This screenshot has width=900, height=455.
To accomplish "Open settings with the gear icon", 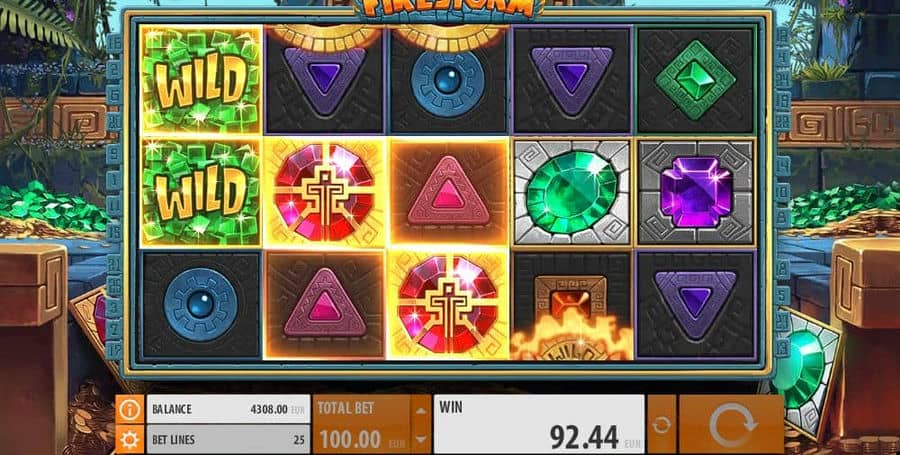I will (x=130, y=440).
